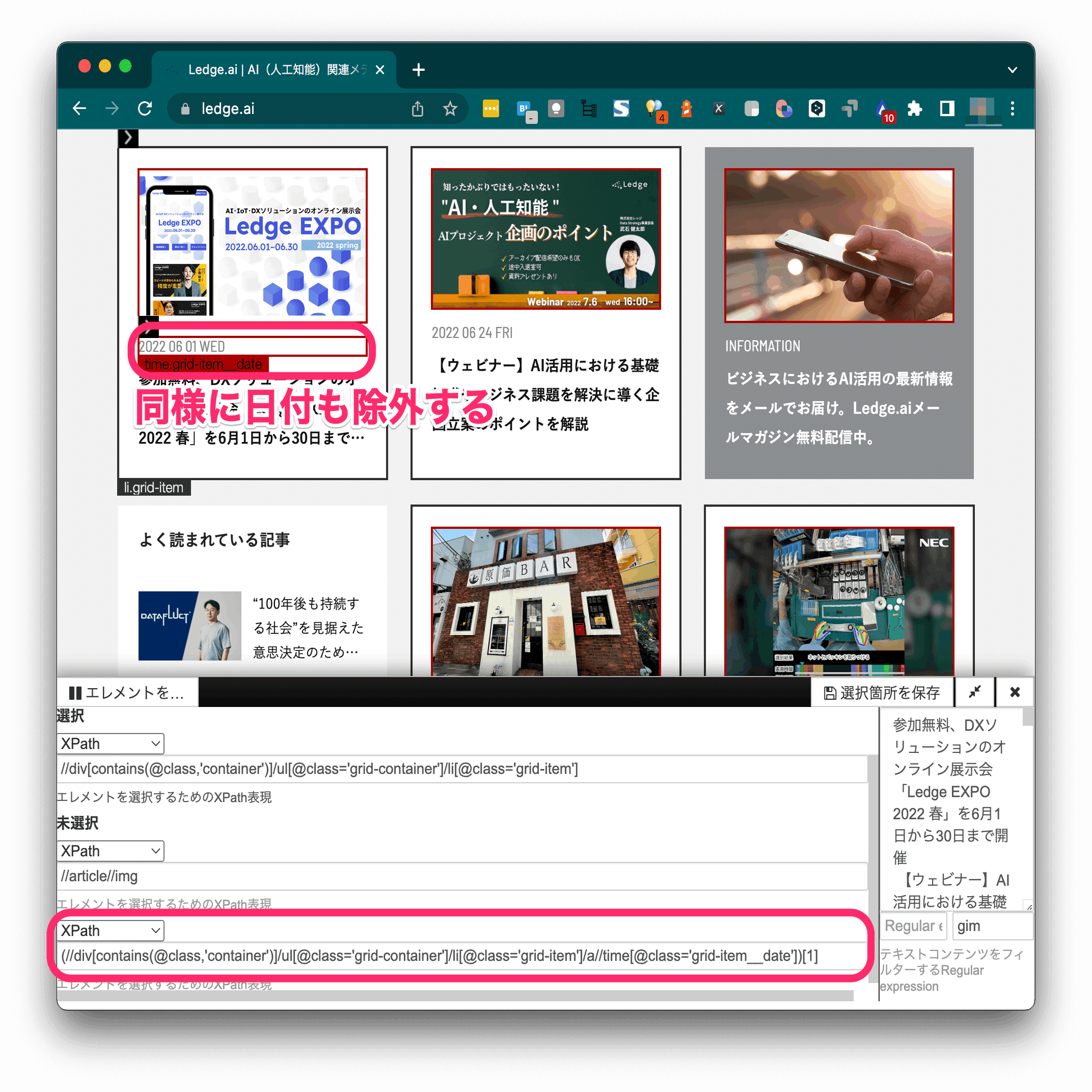The image size is (1092, 1092).
Task: Open the smartphone information card image
Action: (839, 245)
